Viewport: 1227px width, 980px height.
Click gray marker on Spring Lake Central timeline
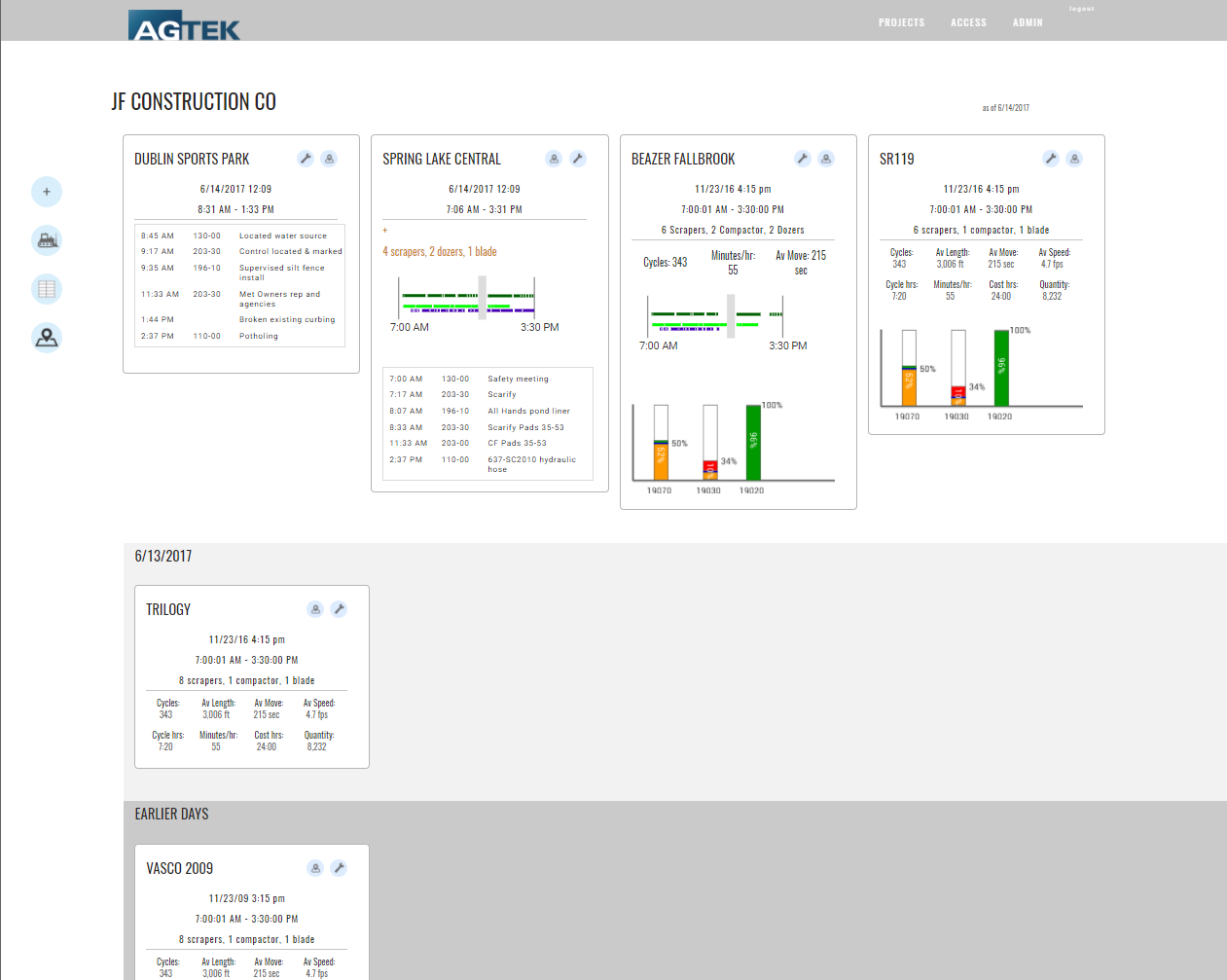pos(482,297)
